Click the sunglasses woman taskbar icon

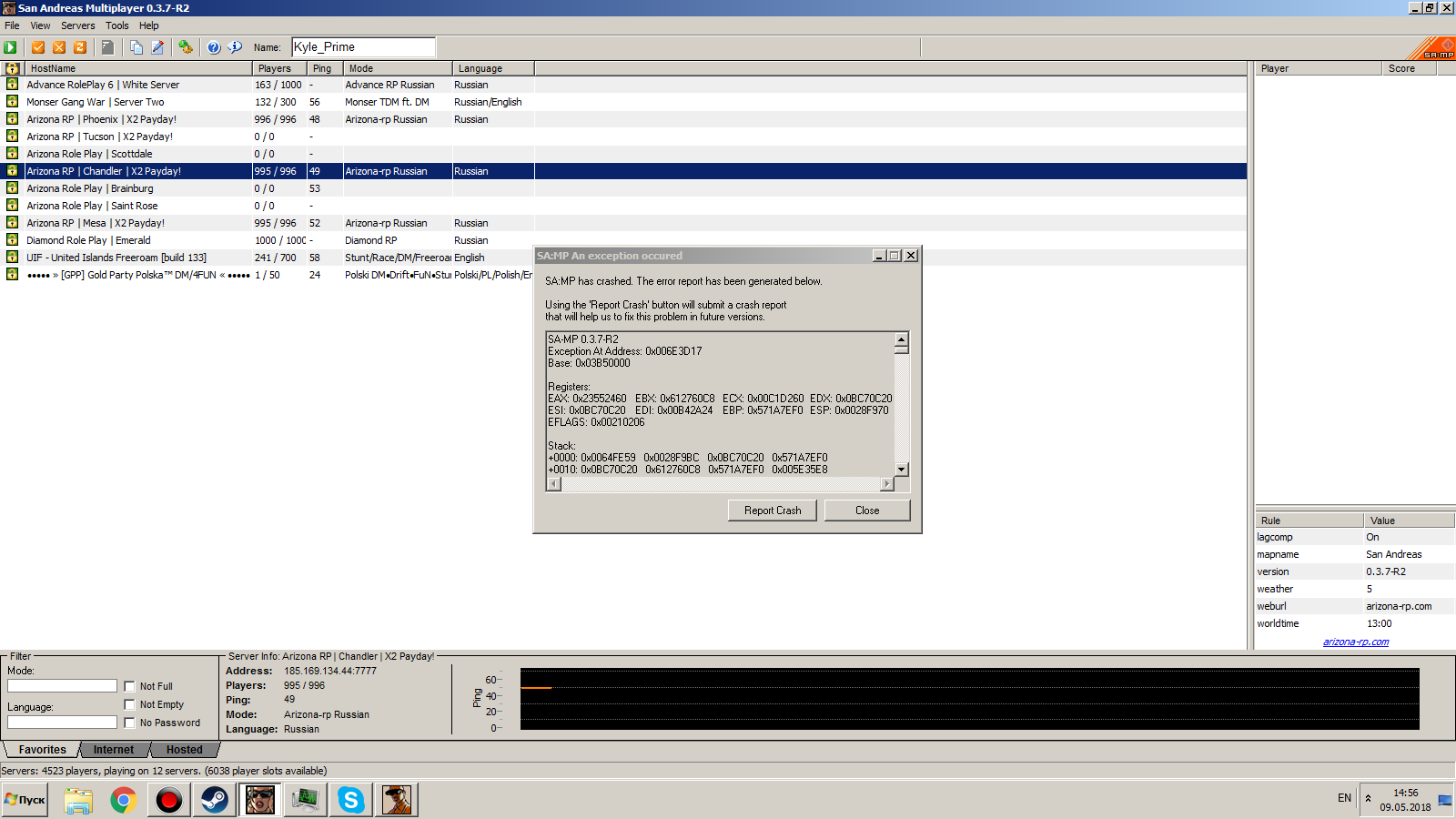tap(260, 800)
